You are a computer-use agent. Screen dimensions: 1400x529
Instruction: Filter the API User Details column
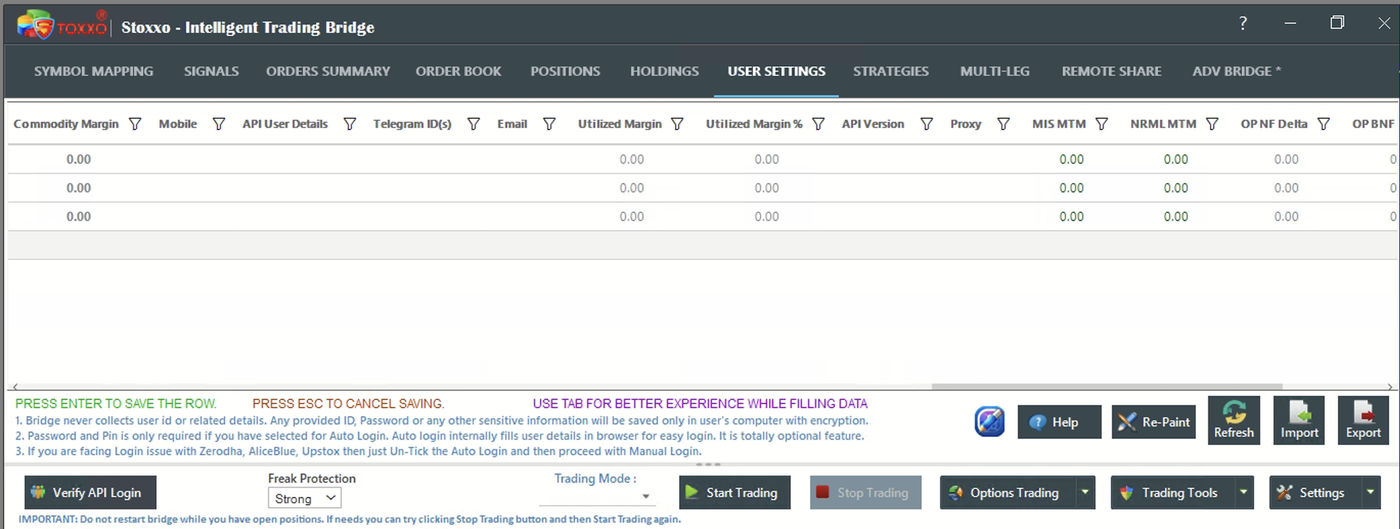click(349, 124)
